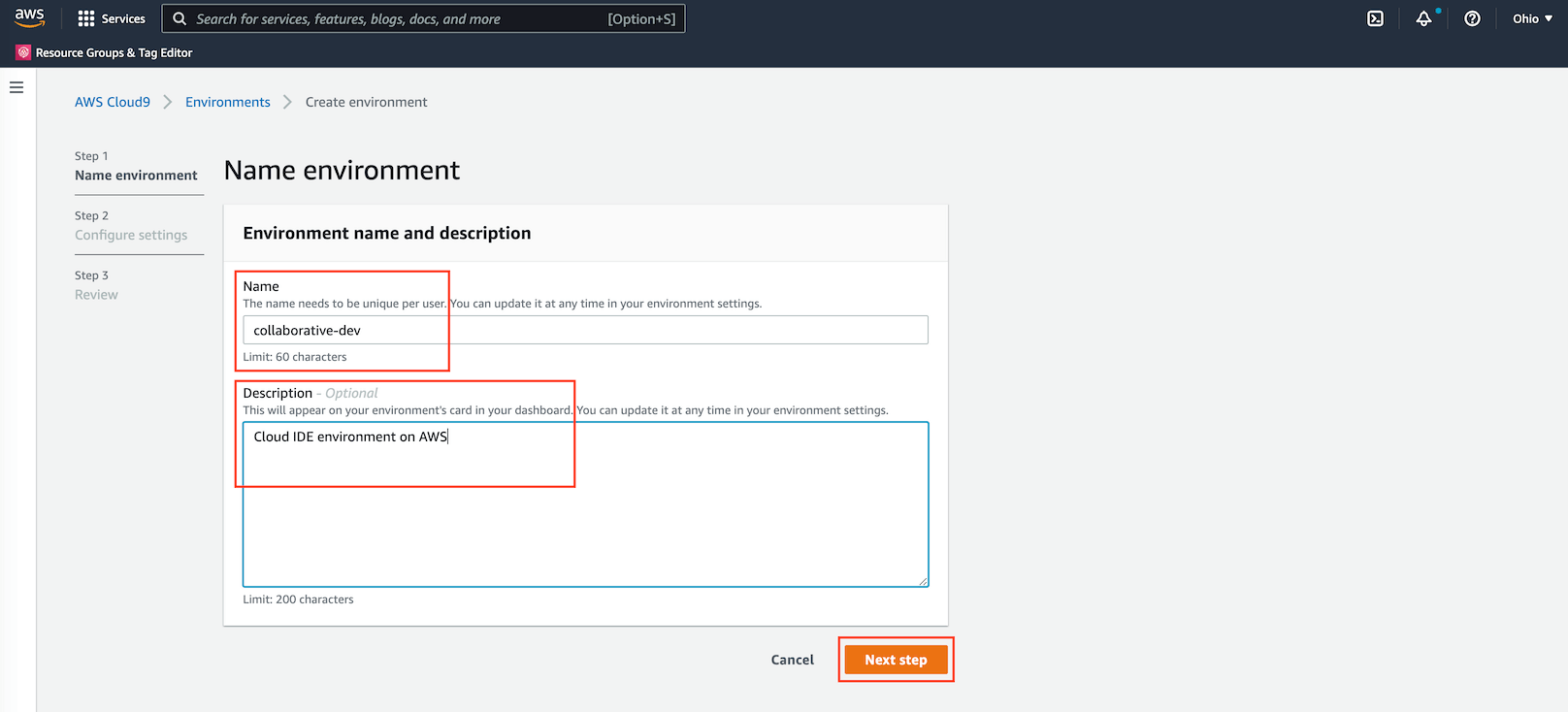Open the Ohio region dropdown
This screenshot has height=712, width=1568.
click(1532, 18)
